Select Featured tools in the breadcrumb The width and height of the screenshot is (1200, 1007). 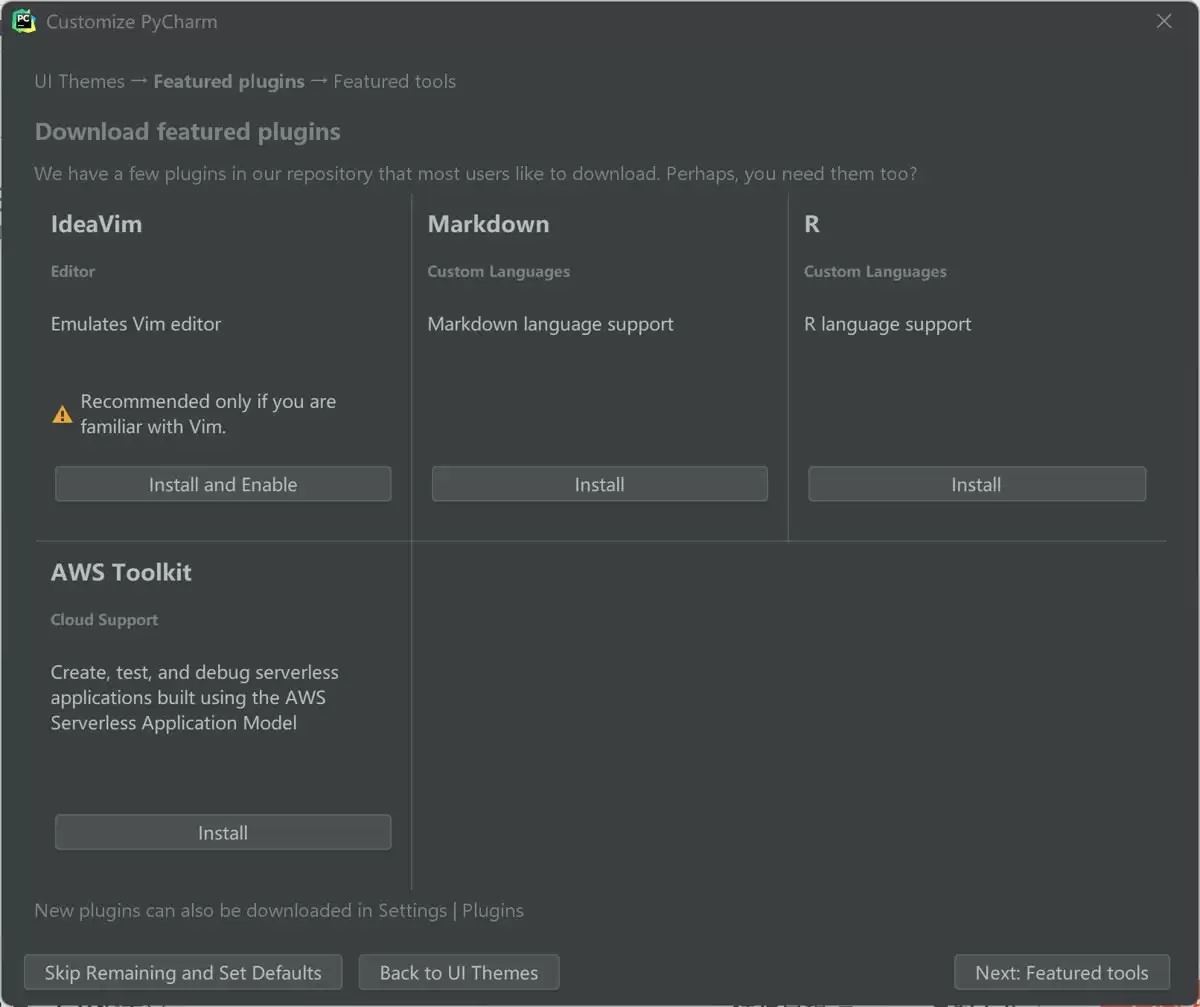point(394,81)
